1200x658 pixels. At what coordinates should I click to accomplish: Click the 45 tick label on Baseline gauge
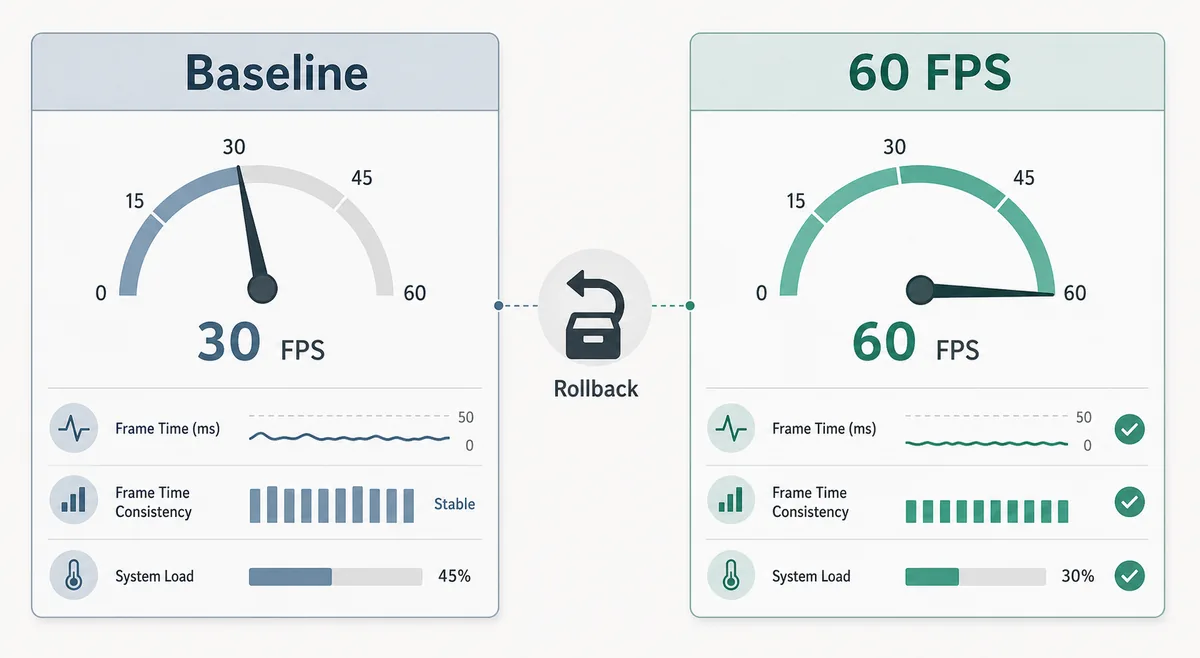pos(361,178)
